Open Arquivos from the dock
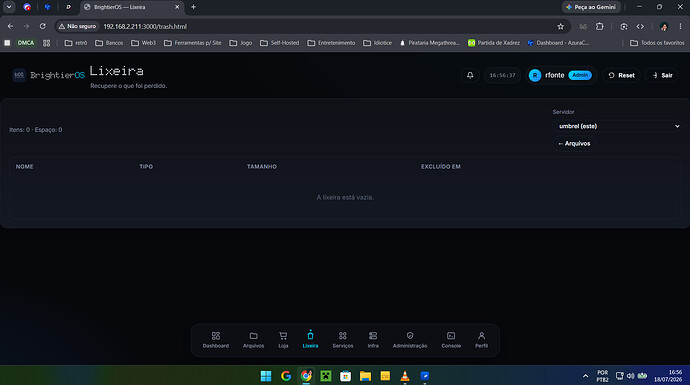This screenshot has height=385, width=690. (x=253, y=340)
